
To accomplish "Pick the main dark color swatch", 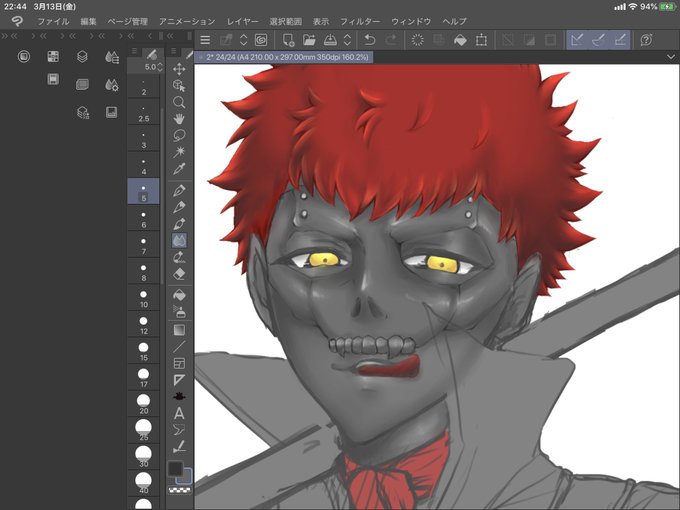I will tap(175, 469).
